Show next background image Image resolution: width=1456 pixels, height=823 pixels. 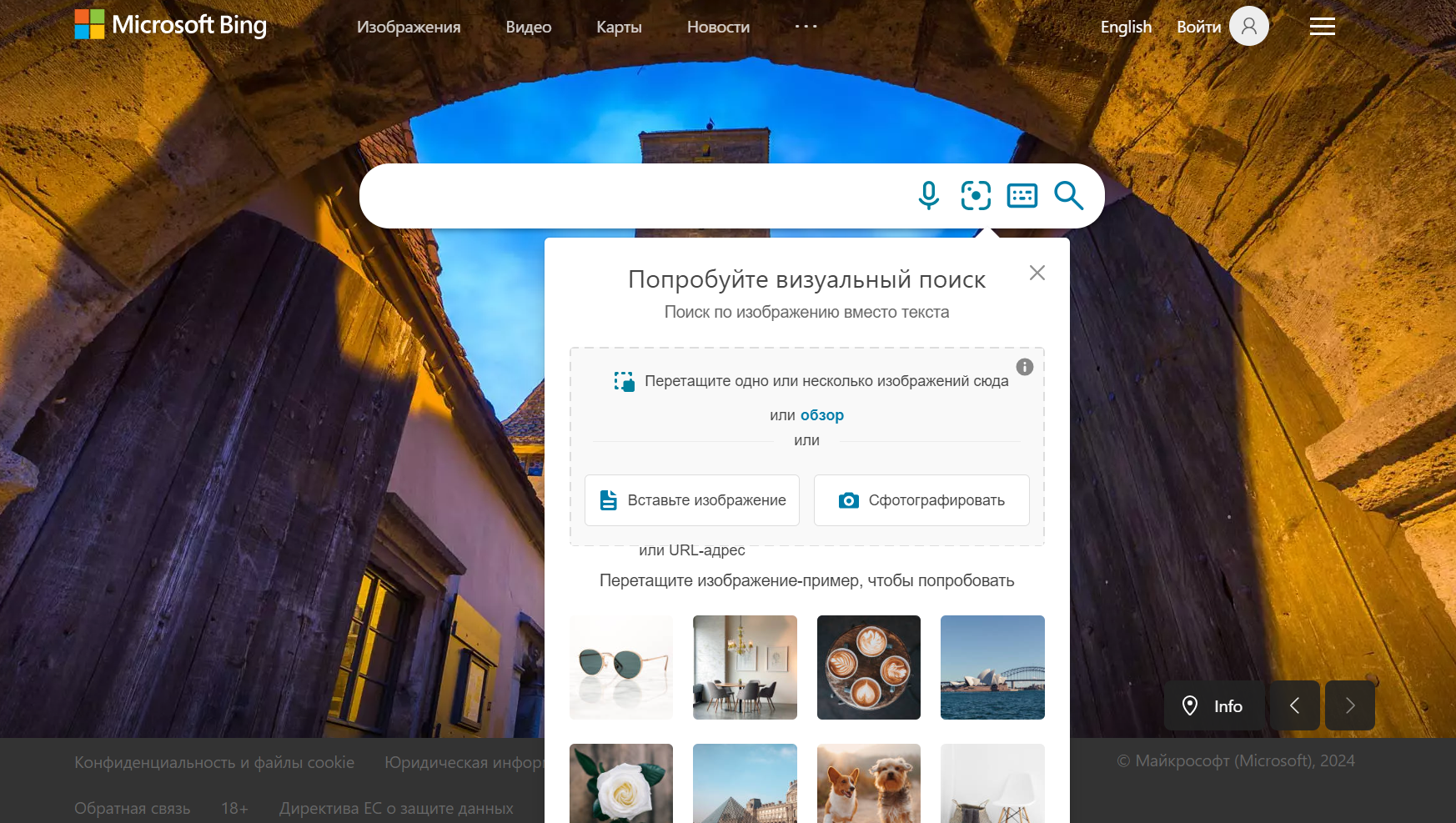(1350, 705)
